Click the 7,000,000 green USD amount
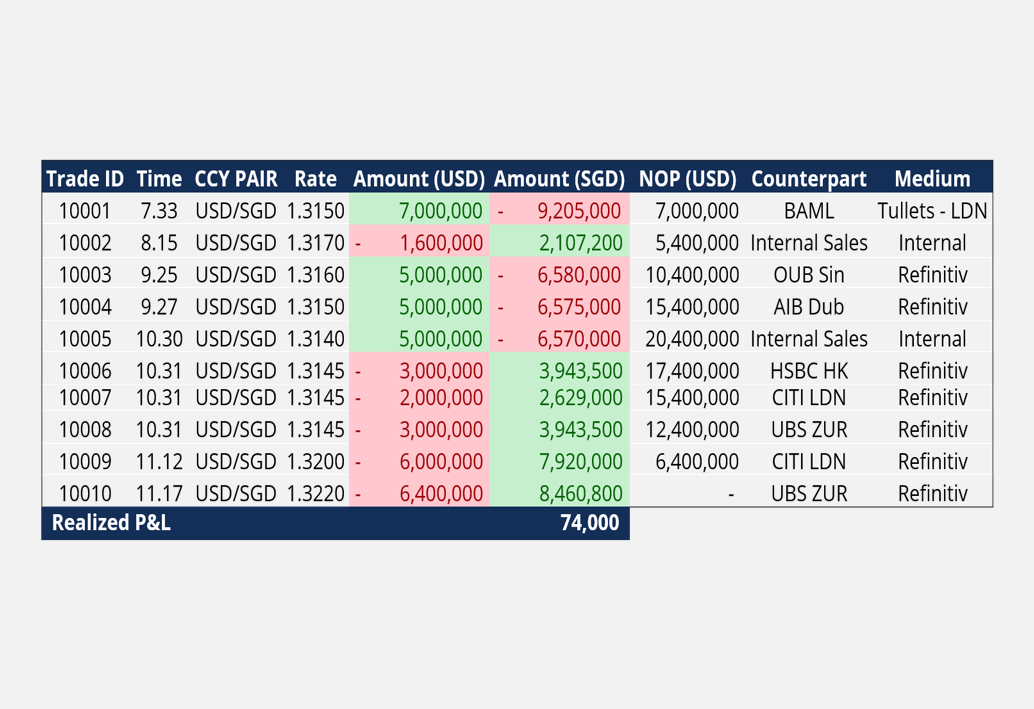This screenshot has width=1034, height=709. pyautogui.click(x=440, y=211)
